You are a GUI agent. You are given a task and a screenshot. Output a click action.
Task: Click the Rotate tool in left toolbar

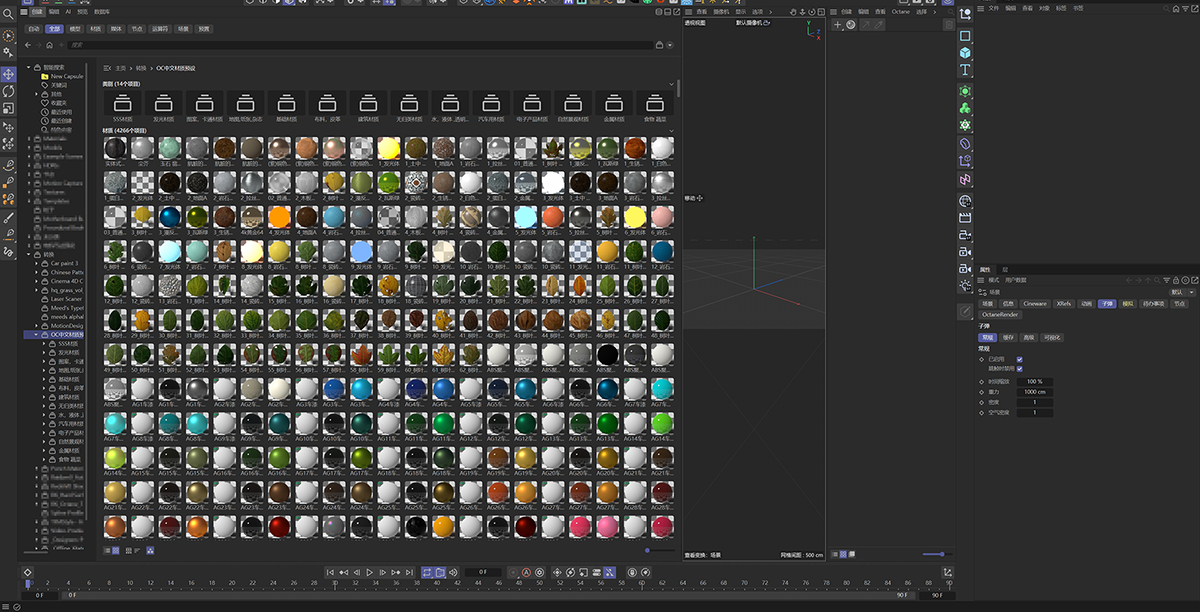[x=9, y=91]
